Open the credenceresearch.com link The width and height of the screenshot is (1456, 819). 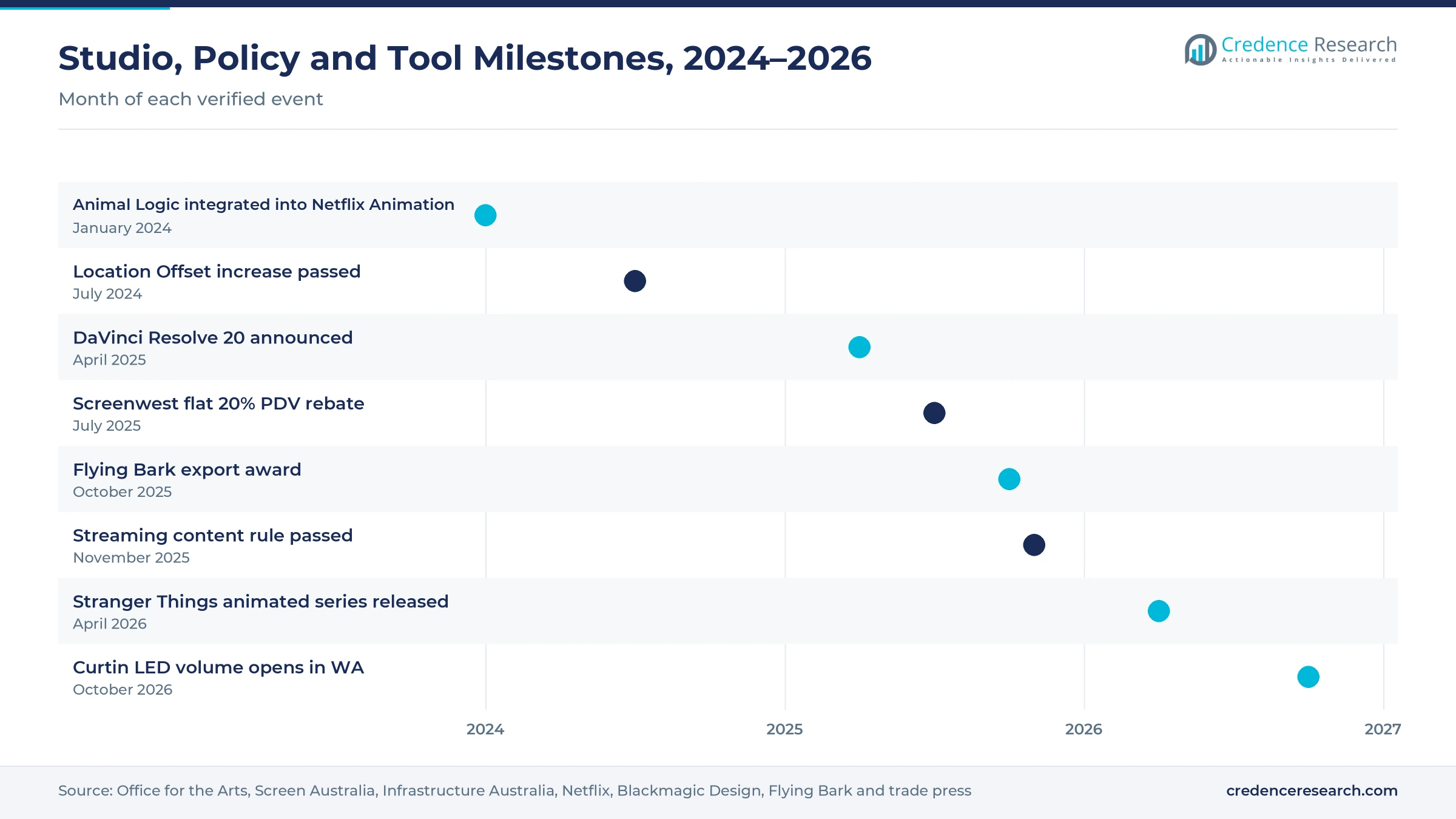1312,790
